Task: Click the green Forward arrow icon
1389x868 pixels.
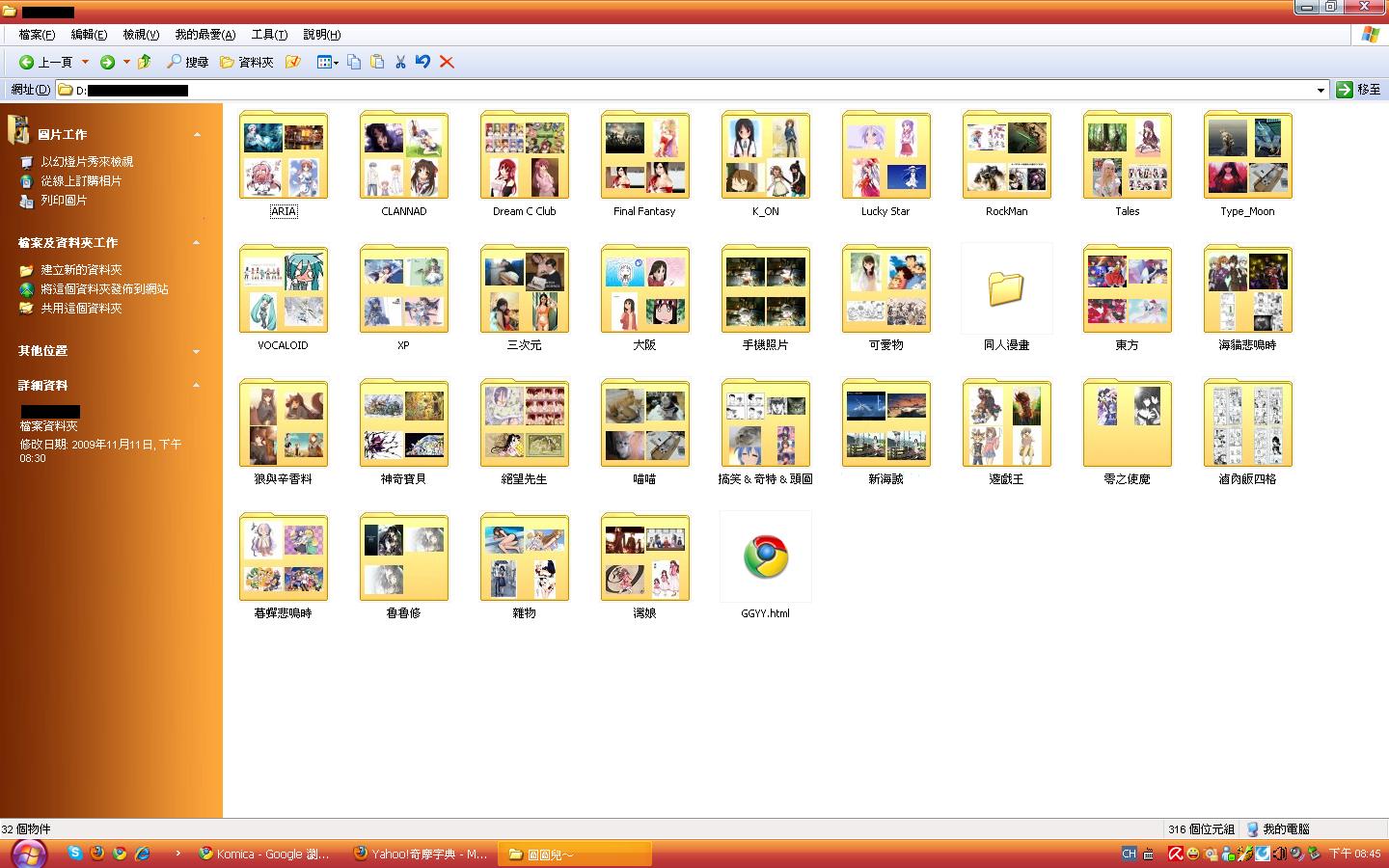Action: (107, 62)
